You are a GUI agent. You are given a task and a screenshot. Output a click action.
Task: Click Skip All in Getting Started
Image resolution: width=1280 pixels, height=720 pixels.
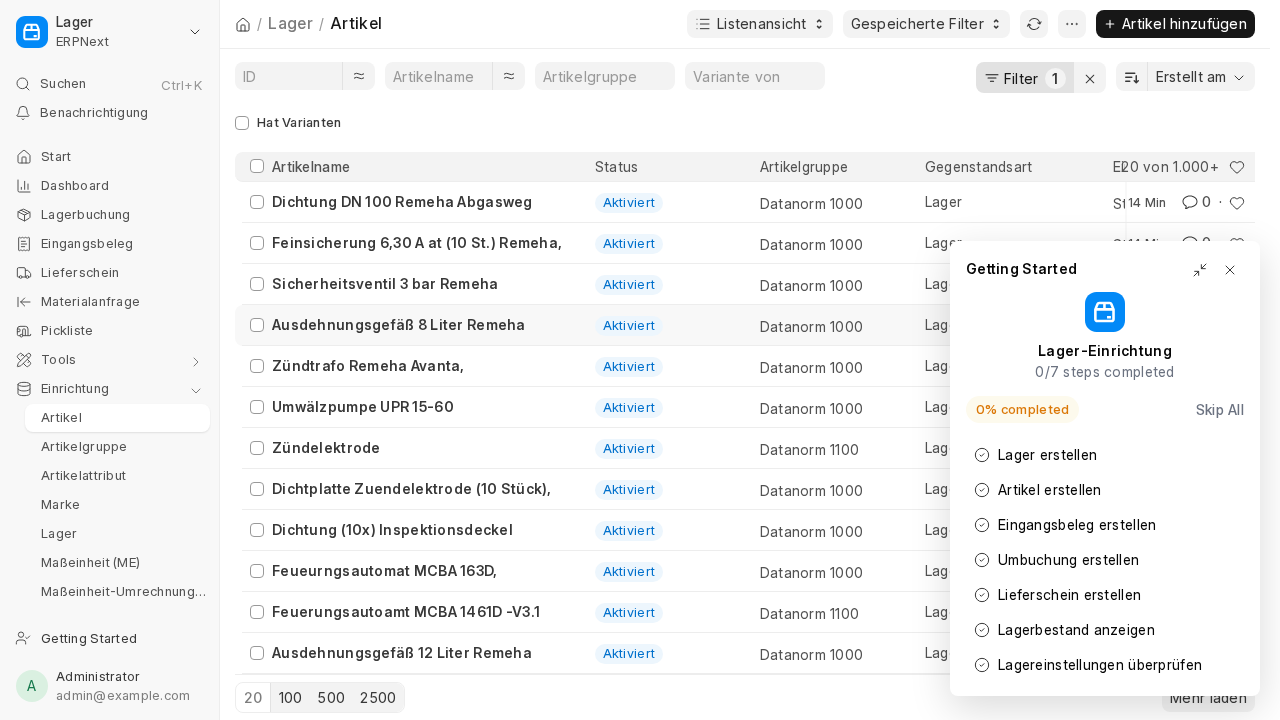pos(1220,410)
